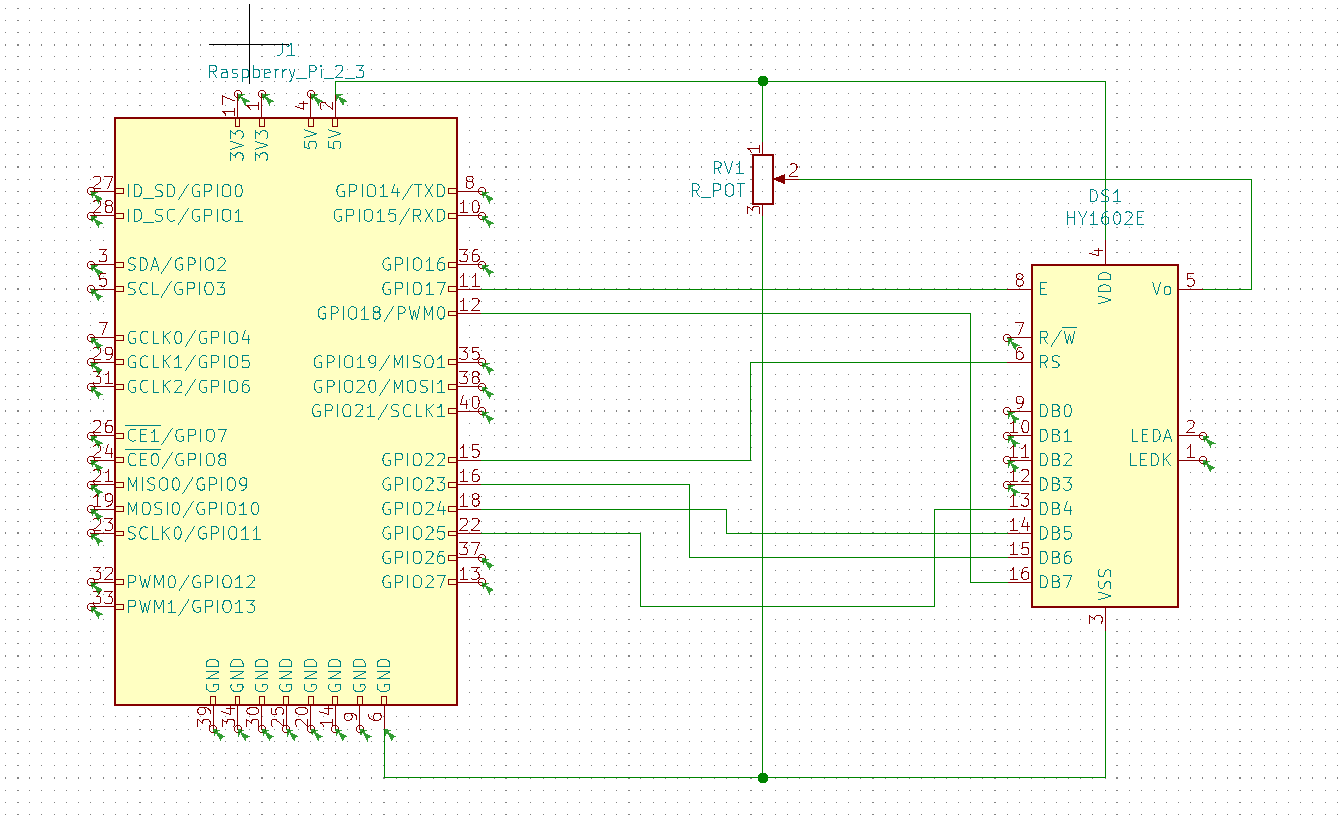Screen dimensions: 1342x821
Task: Click the VSS pin label on the LCD
Action: [x=1105, y=583]
